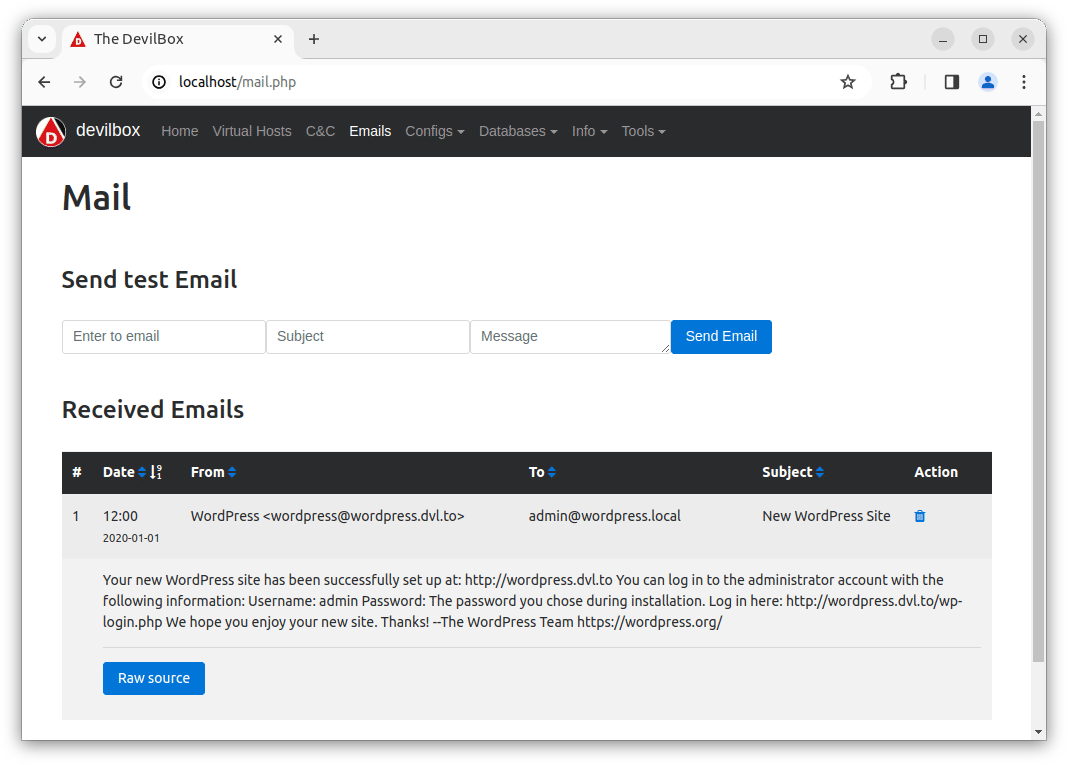Open the C&C nav item
This screenshot has width=1068, height=765.
point(320,131)
